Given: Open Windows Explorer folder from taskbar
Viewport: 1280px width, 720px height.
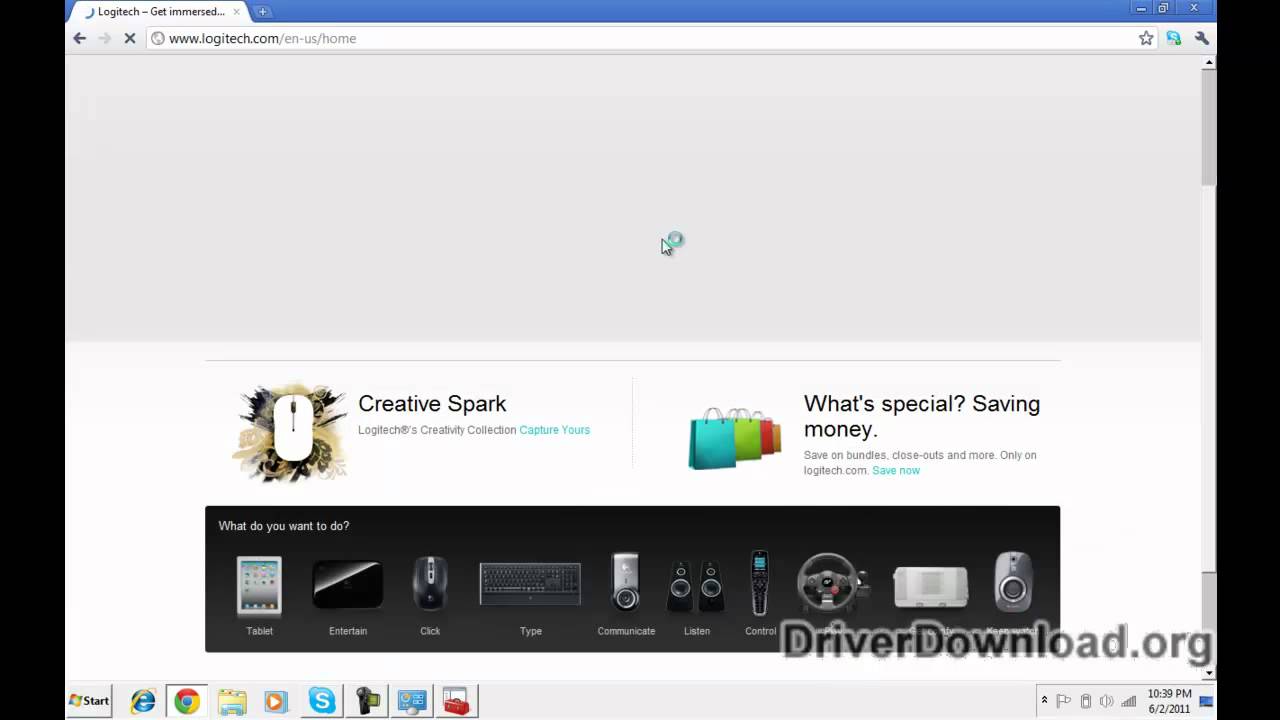Looking at the screenshot, I should click(232, 702).
